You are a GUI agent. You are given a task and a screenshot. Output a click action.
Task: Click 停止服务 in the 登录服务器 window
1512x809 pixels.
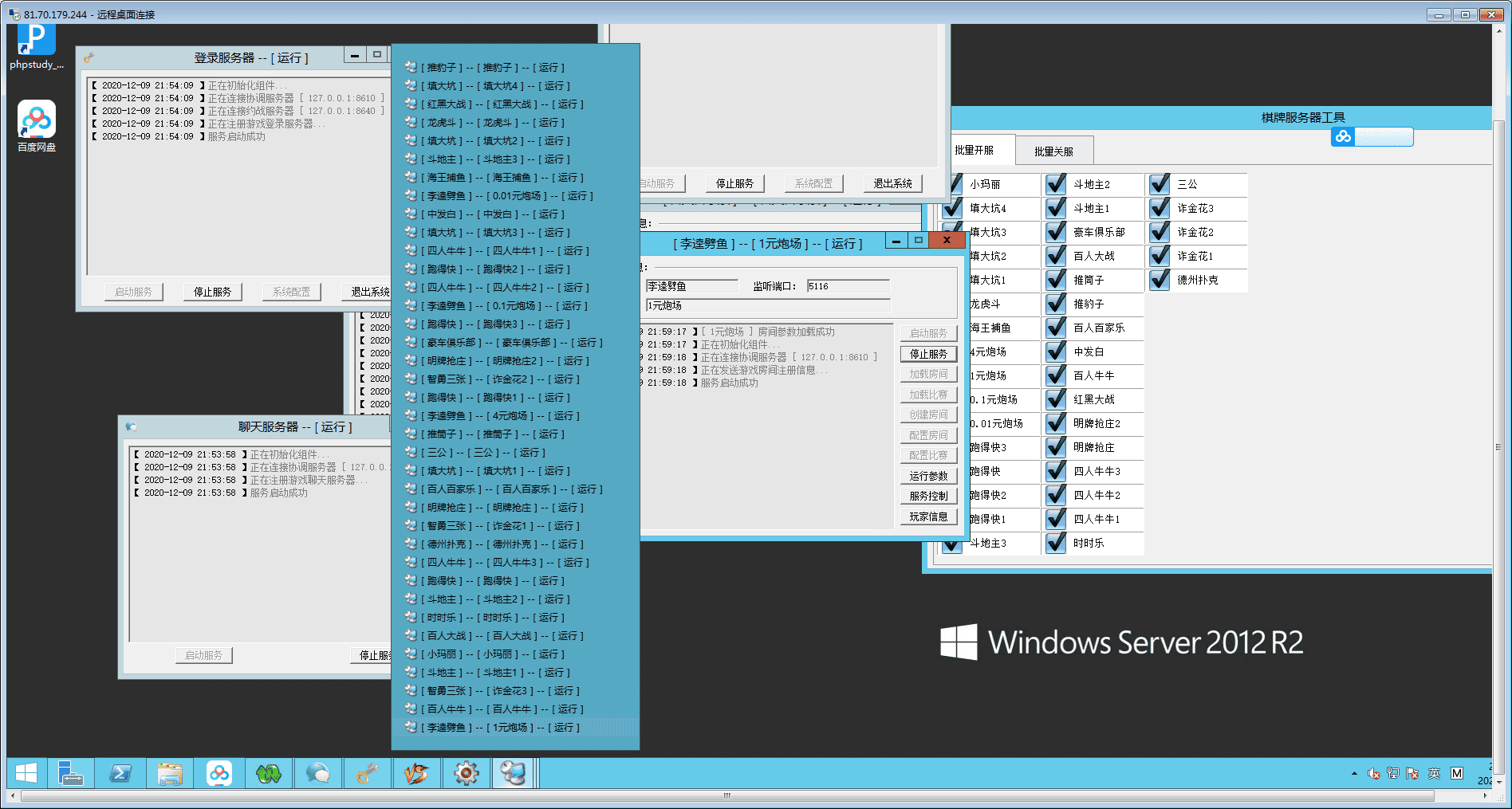pyautogui.click(x=212, y=293)
